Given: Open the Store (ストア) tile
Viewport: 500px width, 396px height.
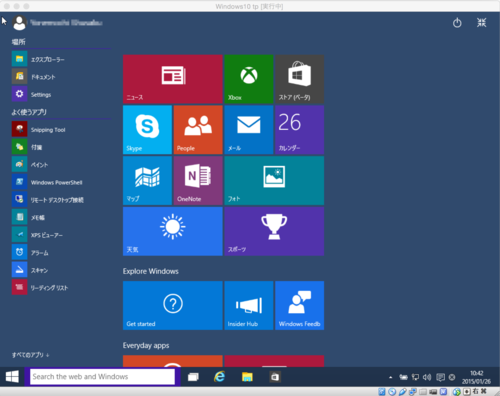Looking at the screenshot, I should pyautogui.click(x=299, y=79).
